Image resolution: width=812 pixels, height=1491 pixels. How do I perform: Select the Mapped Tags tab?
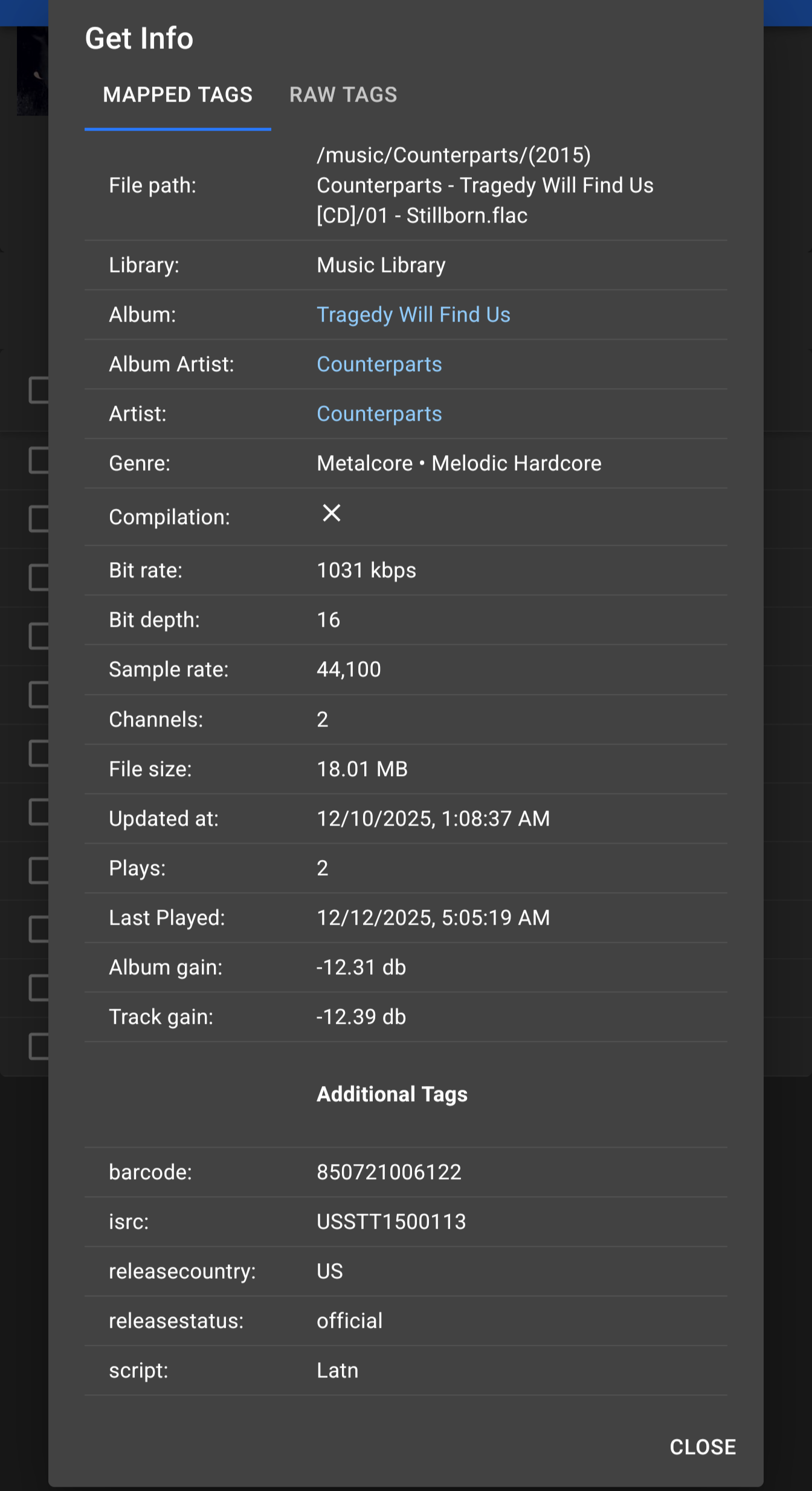[x=178, y=95]
